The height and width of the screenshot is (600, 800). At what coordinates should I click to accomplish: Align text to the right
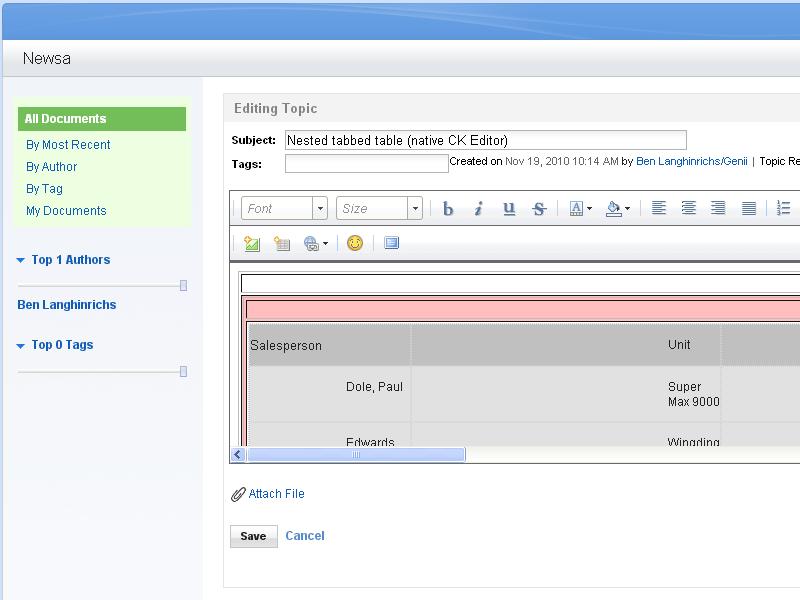(718, 209)
